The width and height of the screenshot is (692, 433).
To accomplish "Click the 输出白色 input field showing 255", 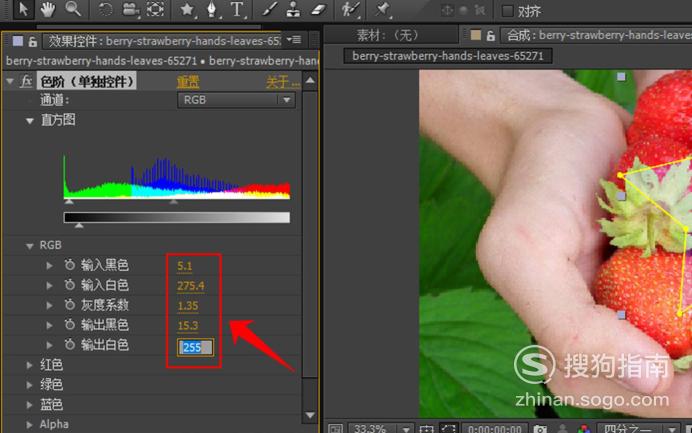I will tap(196, 347).
